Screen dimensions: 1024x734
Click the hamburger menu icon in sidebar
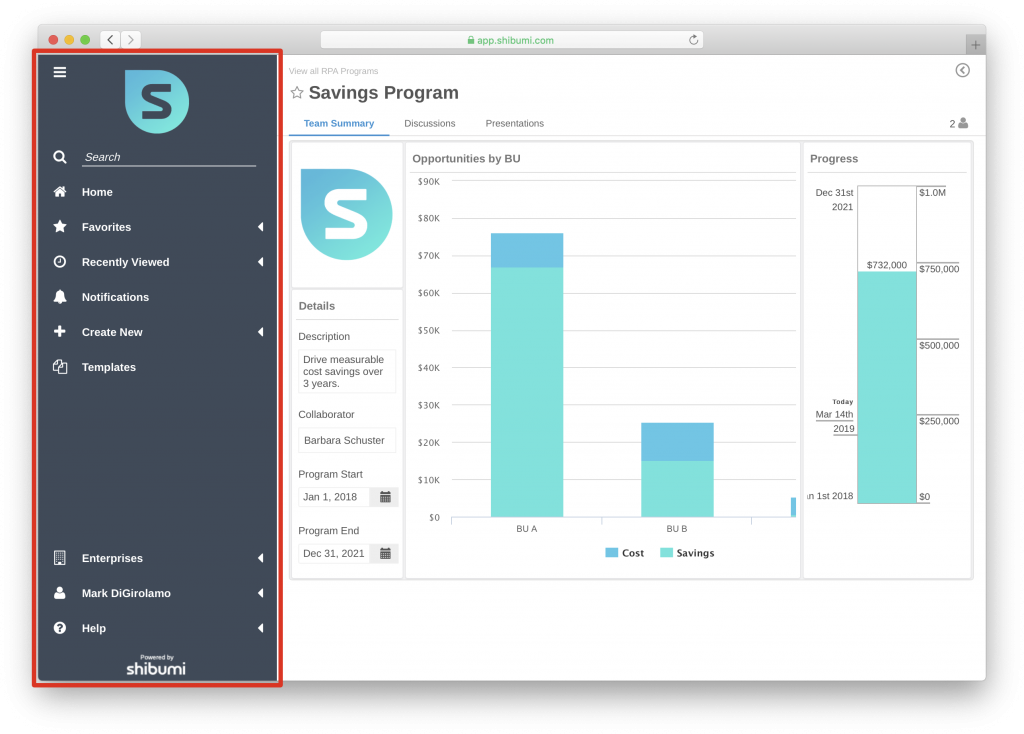click(60, 72)
